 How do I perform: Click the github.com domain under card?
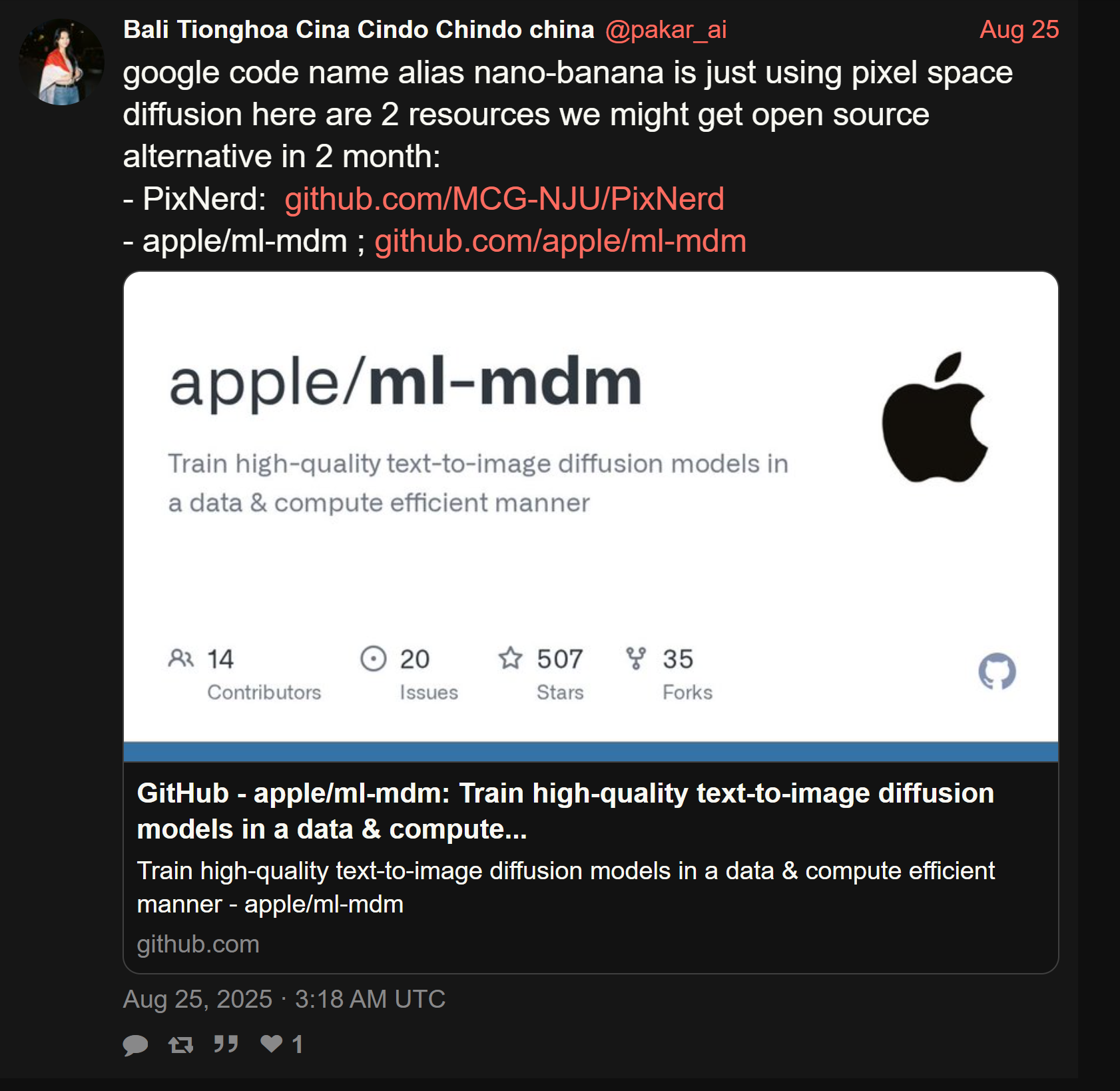tap(198, 944)
